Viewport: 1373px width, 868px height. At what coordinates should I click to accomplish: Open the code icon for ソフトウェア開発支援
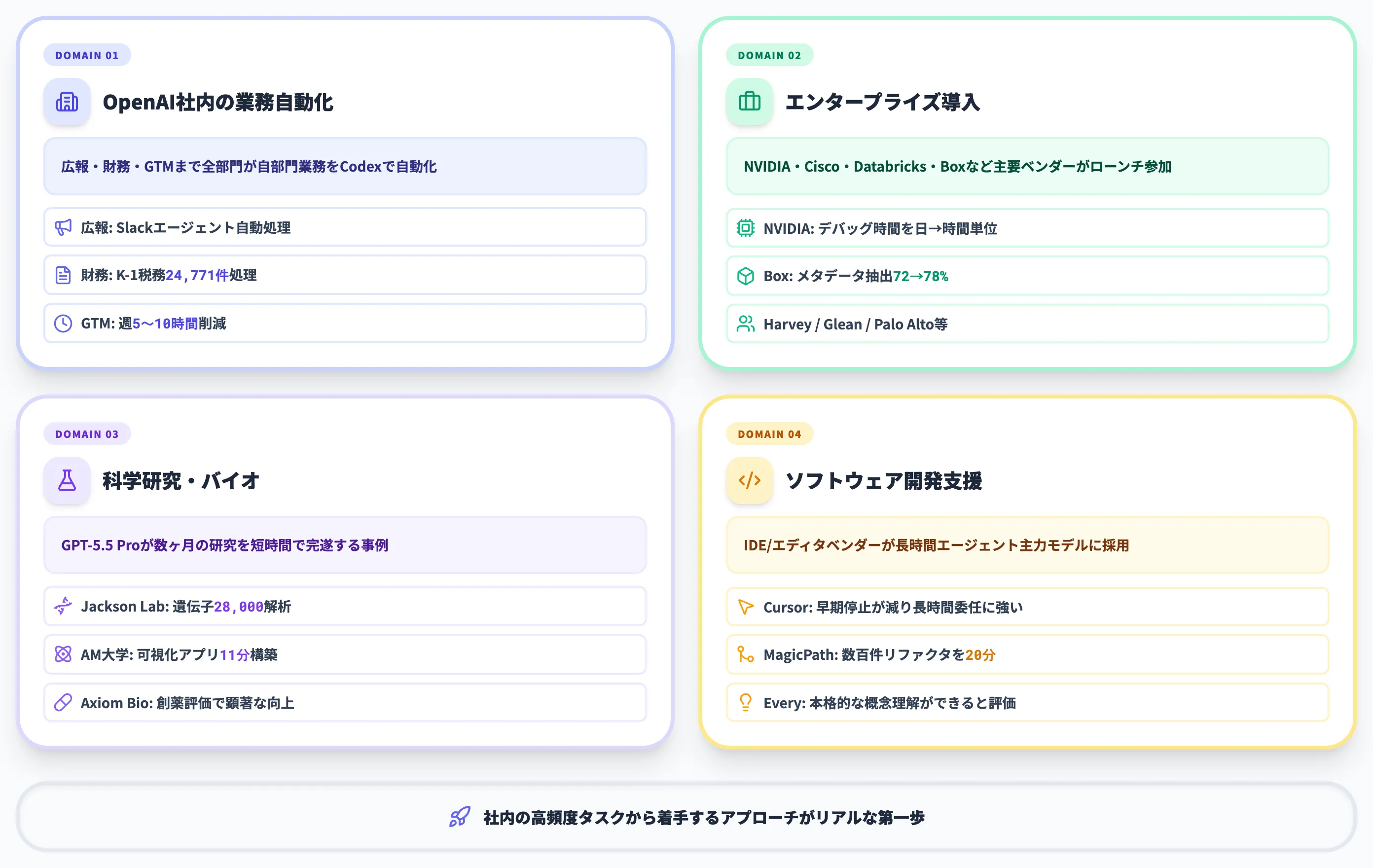(749, 481)
